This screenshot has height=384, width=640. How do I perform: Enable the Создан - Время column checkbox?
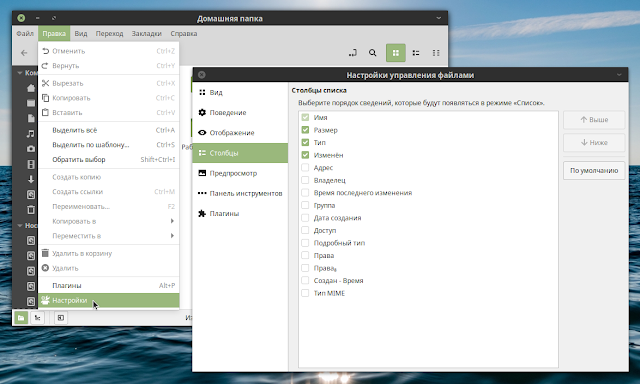(x=305, y=280)
